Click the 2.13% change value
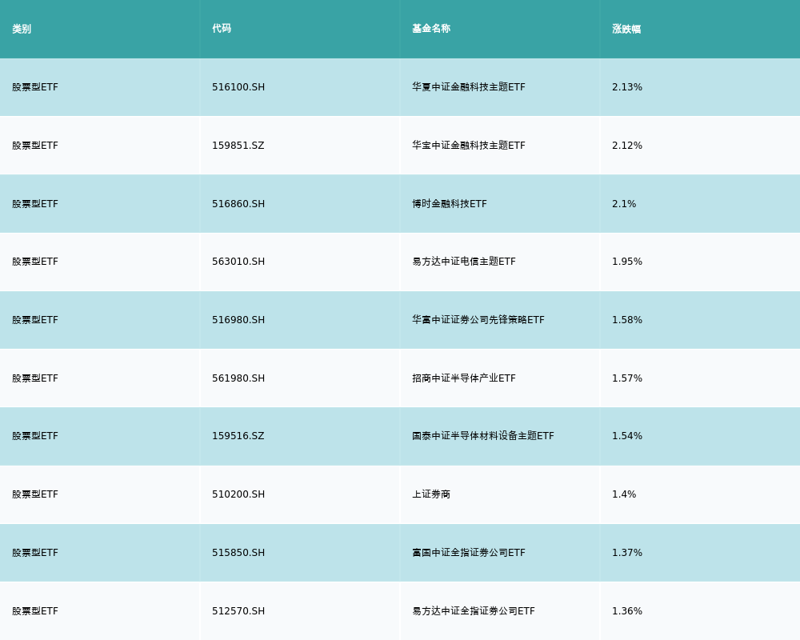This screenshot has width=800, height=640. tap(627, 87)
